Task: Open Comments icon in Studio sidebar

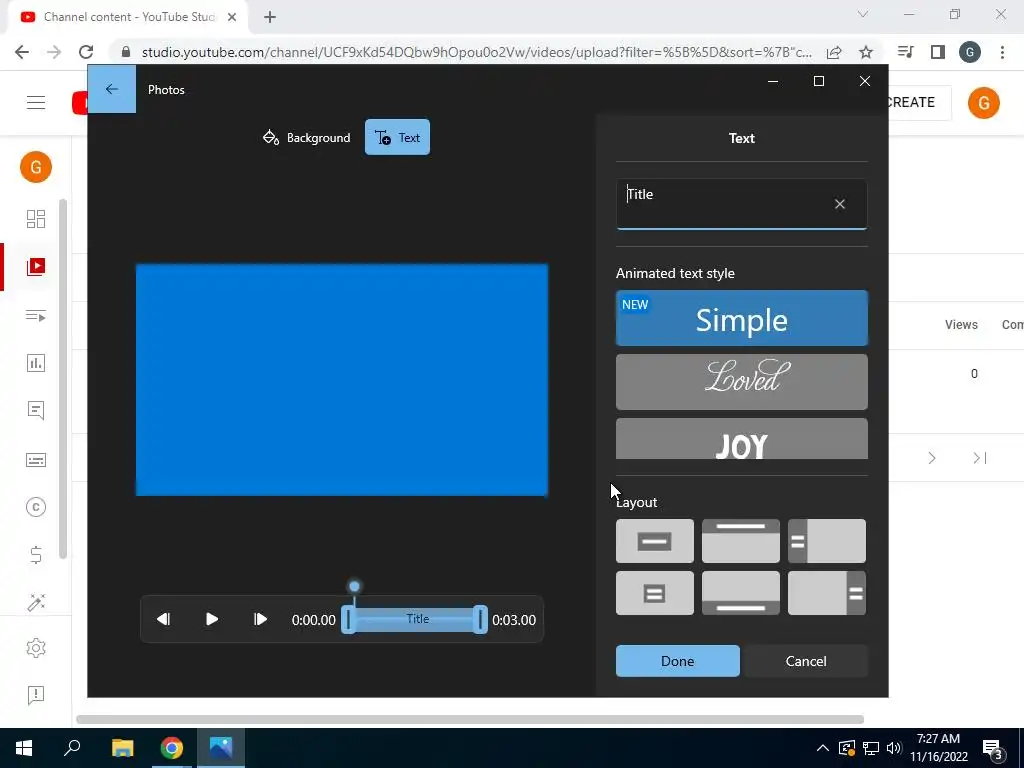Action: coord(36,410)
